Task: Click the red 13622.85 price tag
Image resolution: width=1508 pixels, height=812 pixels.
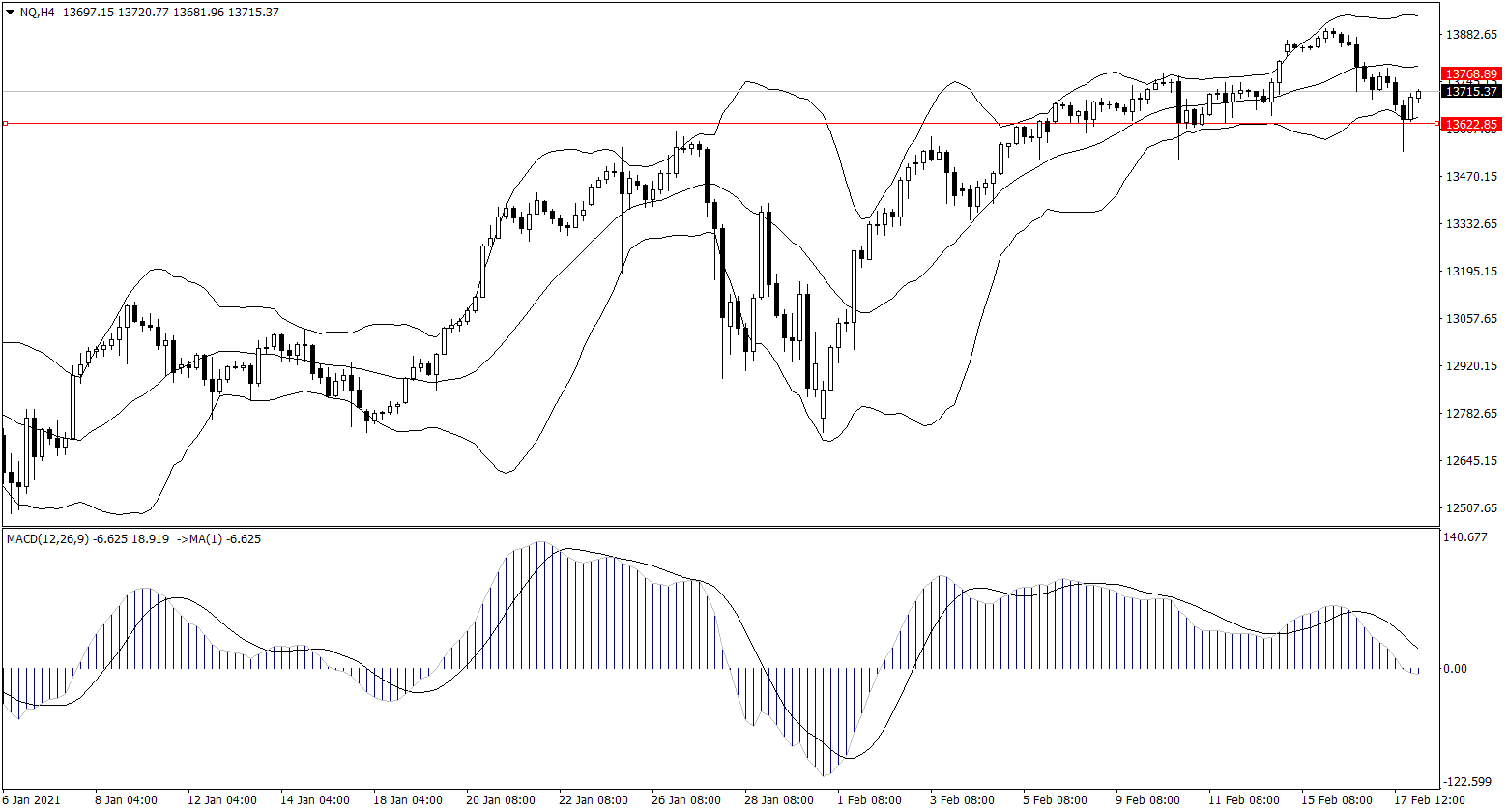Action: (1469, 124)
